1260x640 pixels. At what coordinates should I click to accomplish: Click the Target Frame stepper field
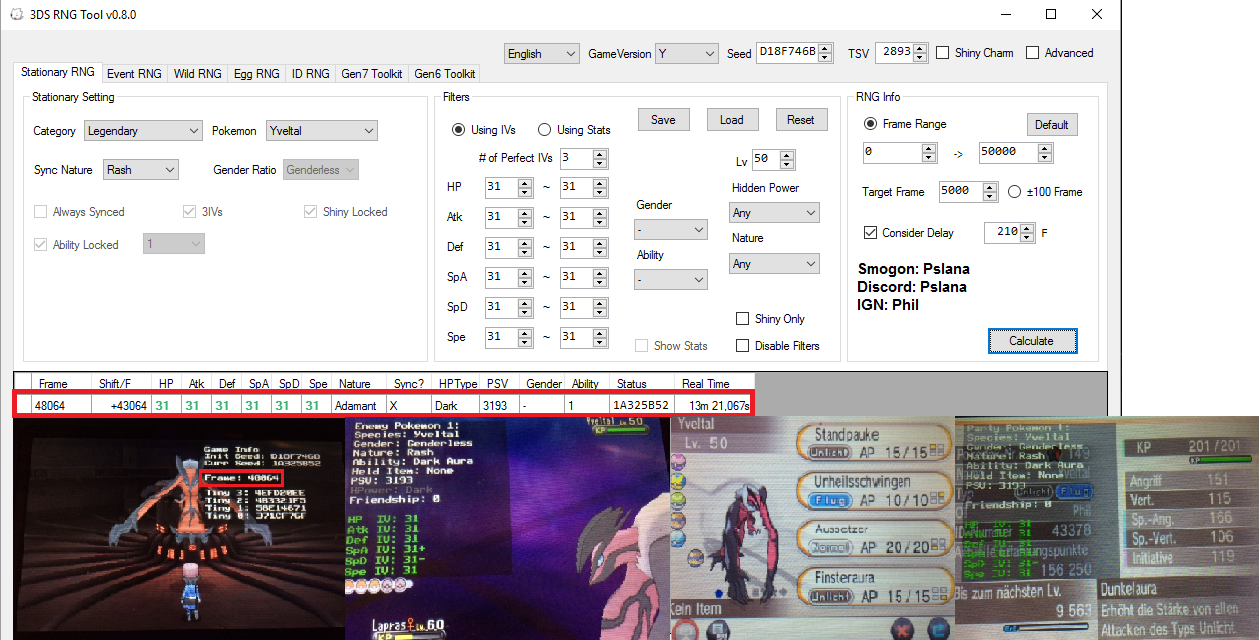(x=968, y=192)
